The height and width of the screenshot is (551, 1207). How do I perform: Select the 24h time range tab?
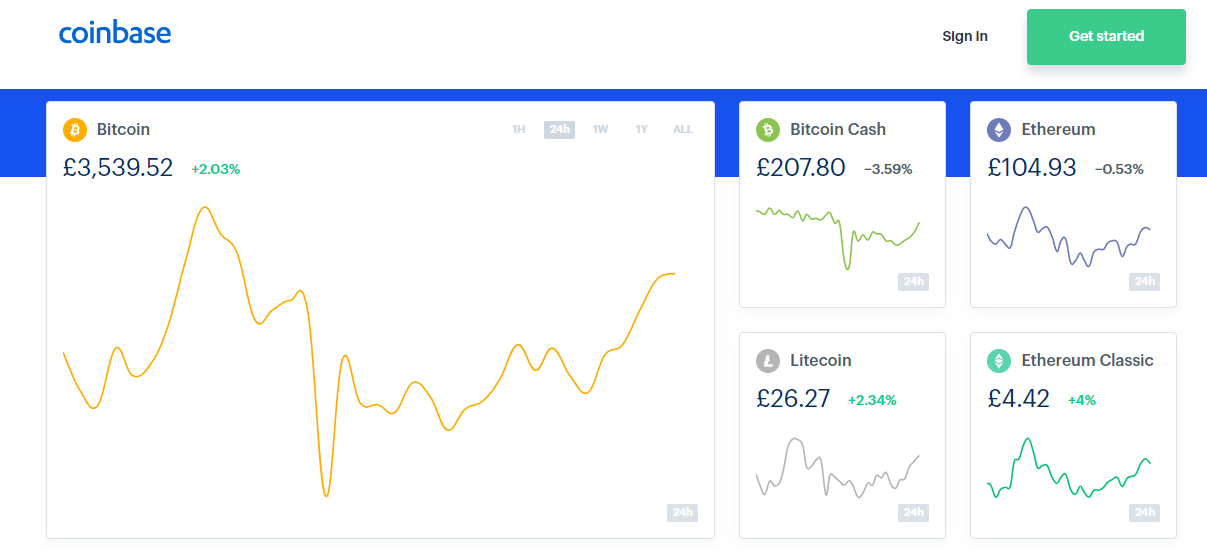click(559, 129)
